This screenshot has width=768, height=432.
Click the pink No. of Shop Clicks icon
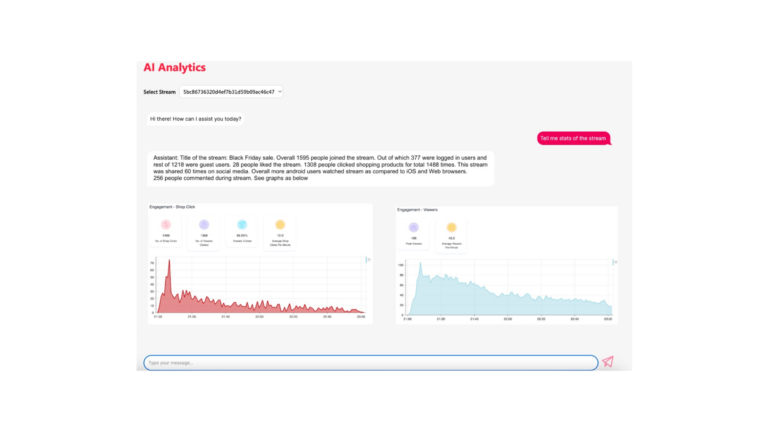tap(167, 225)
